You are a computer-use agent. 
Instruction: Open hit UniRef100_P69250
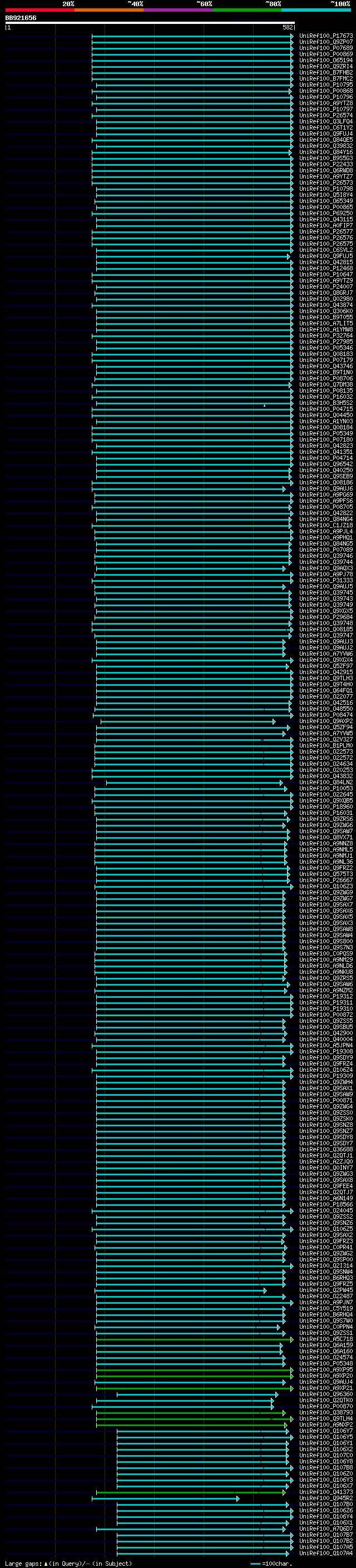[x=325, y=214]
